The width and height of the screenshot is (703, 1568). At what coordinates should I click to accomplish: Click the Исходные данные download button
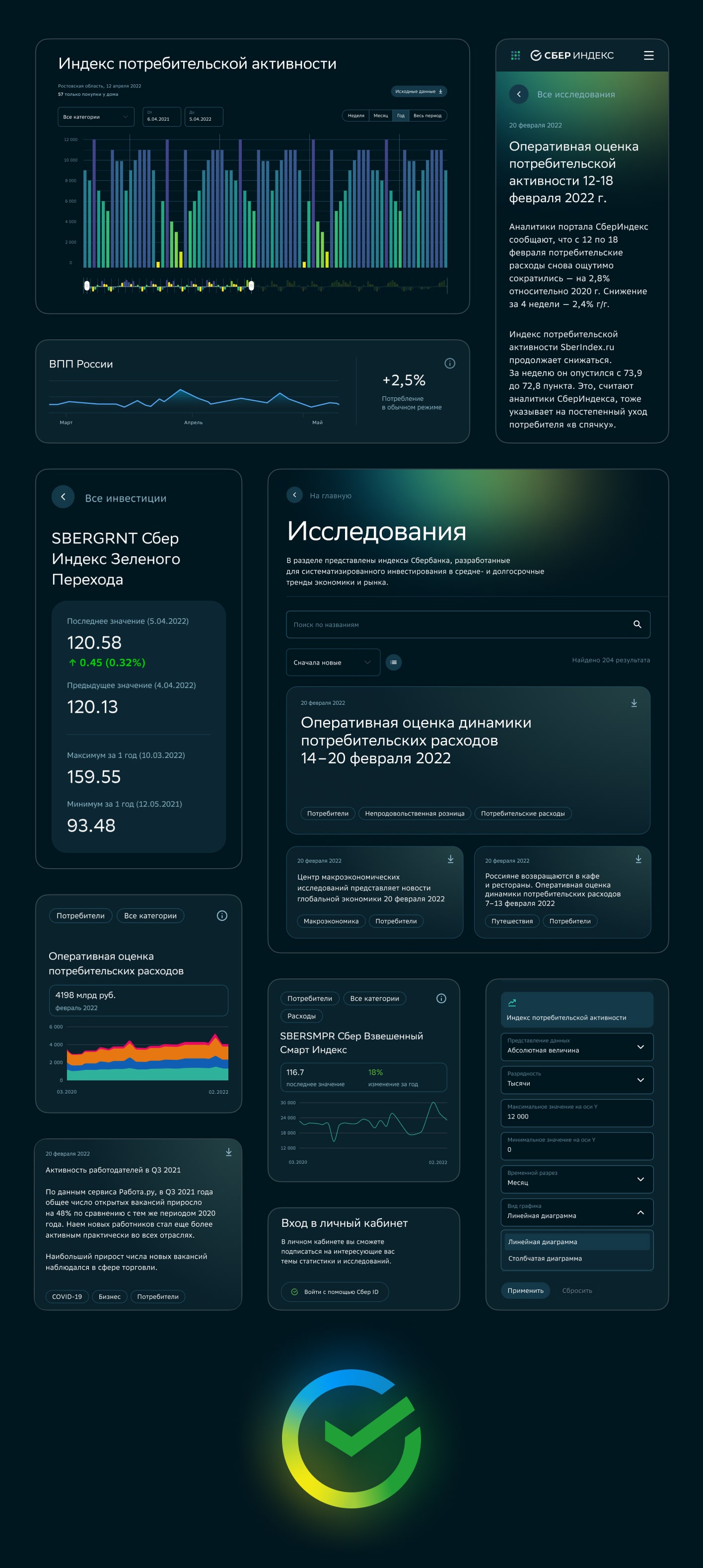coord(419,91)
